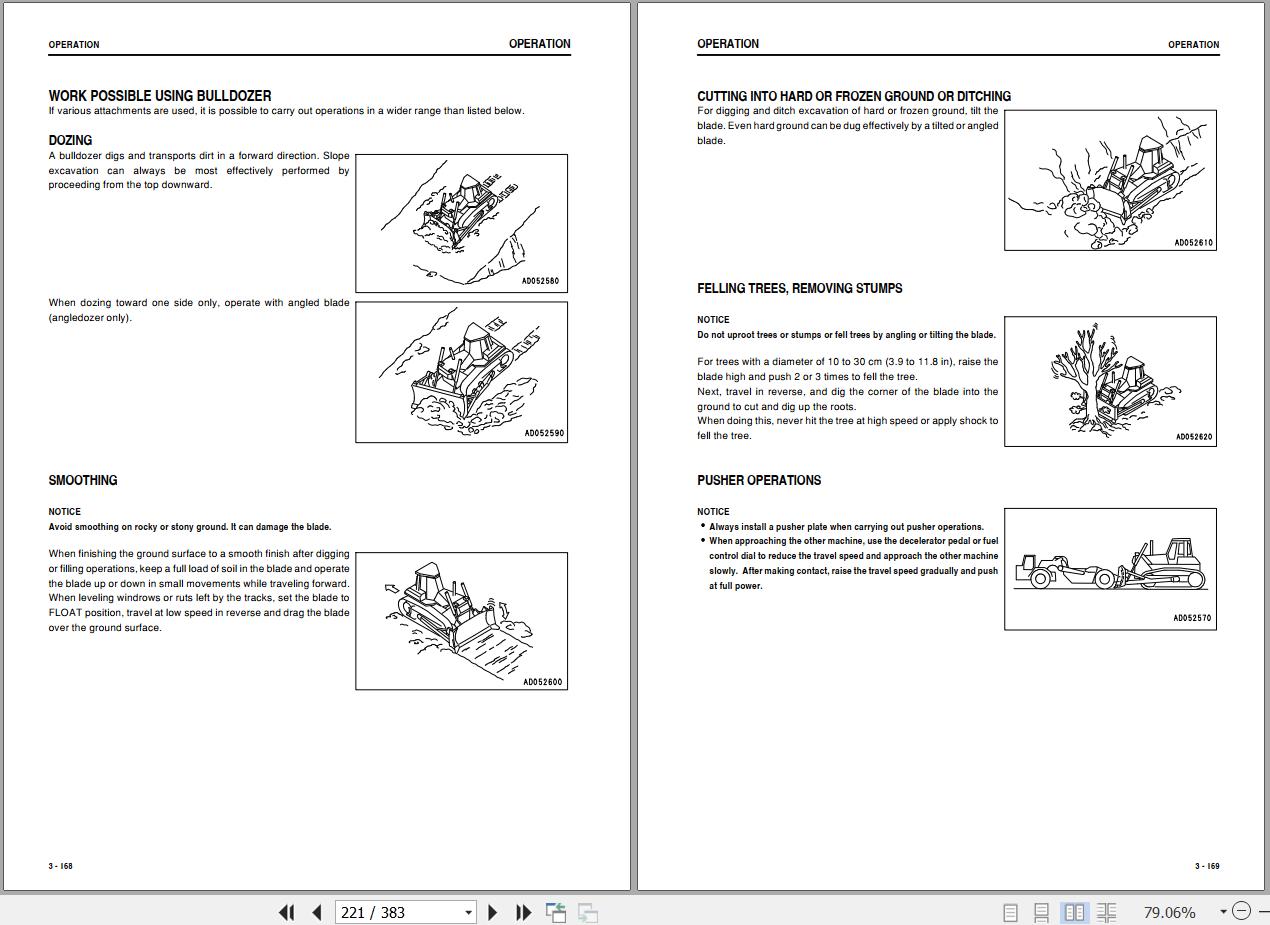
Task: Open the page number dropdown arrow
Action: 468,912
